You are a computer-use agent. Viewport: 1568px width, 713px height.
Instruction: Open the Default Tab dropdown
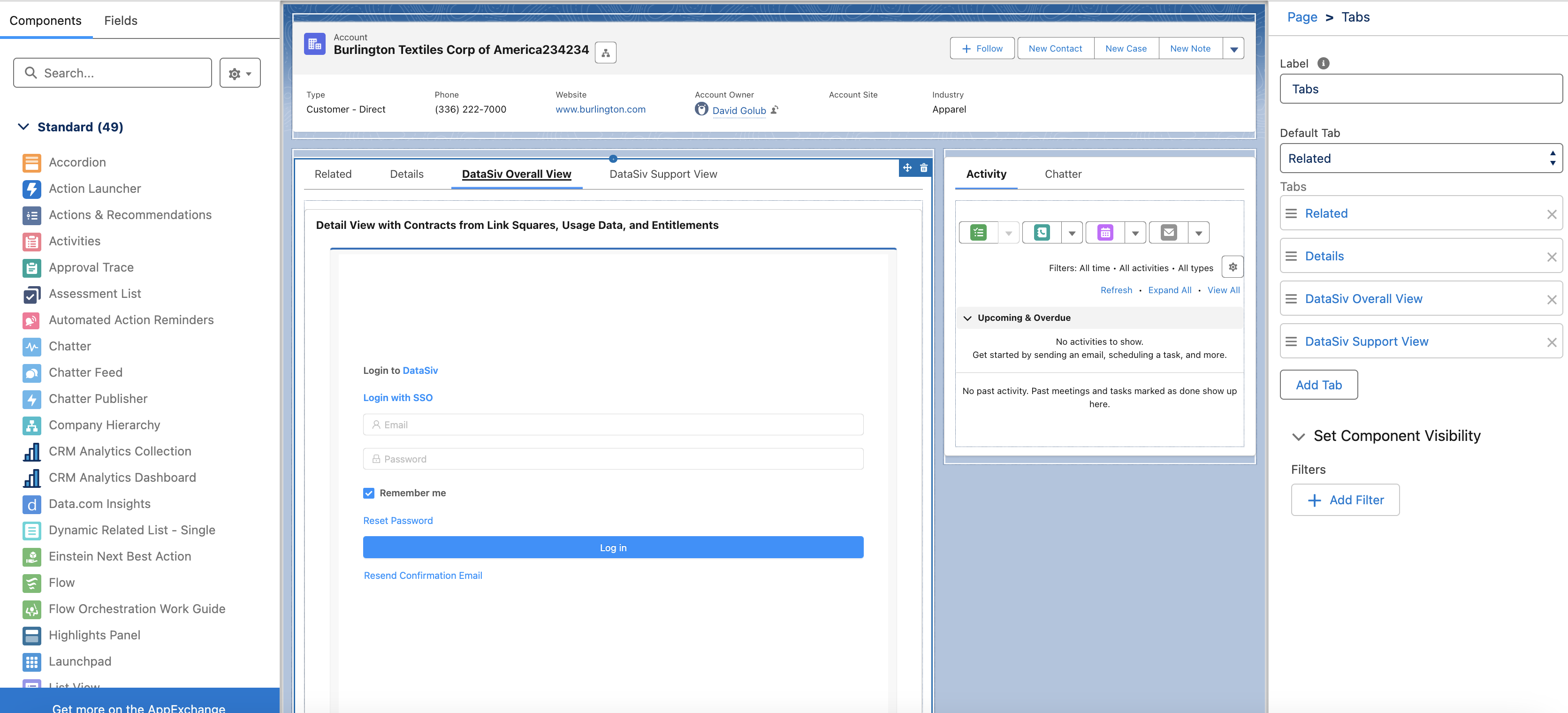[x=1420, y=158]
